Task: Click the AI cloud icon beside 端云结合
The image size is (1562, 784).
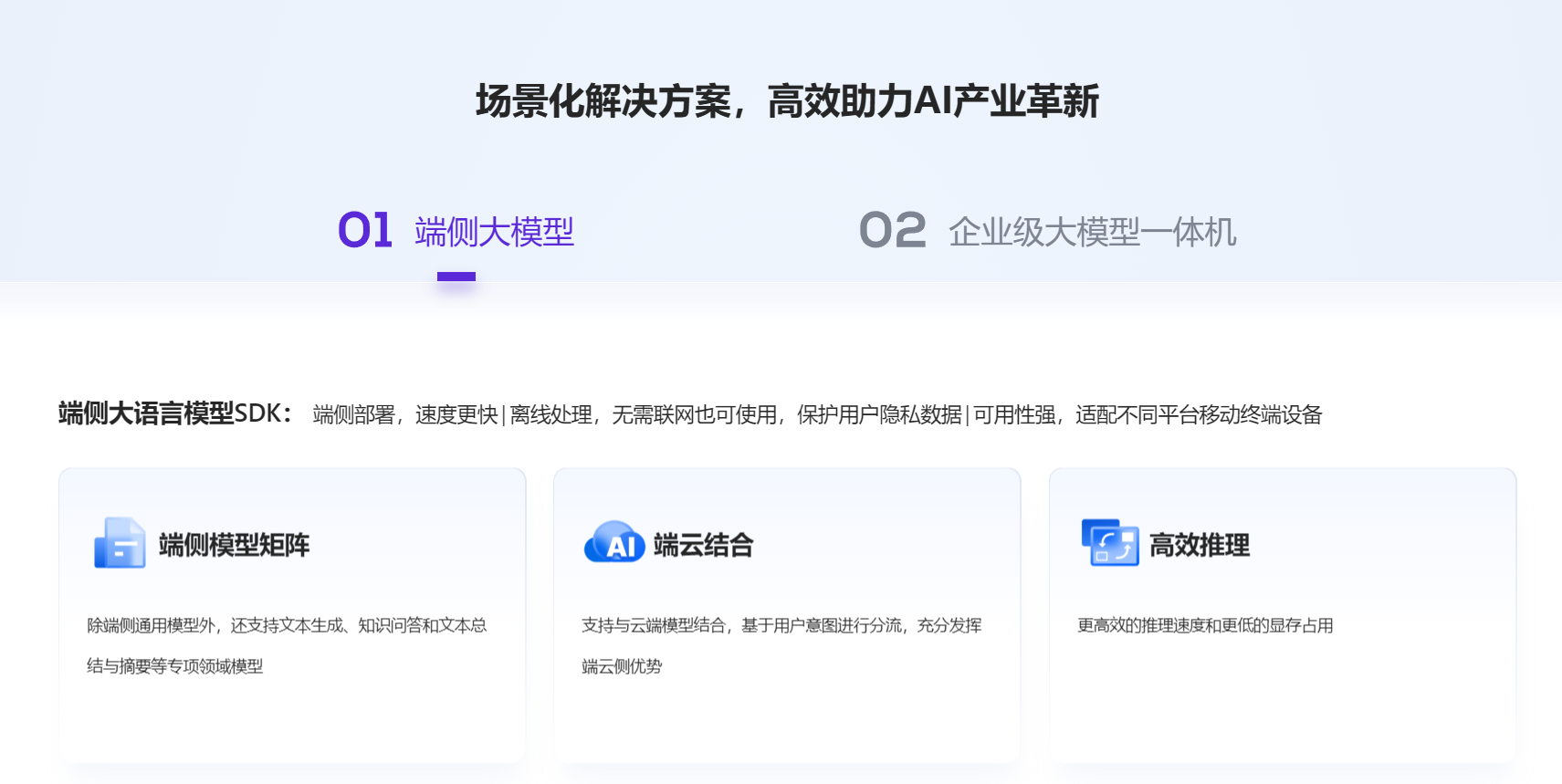Action: (x=614, y=543)
